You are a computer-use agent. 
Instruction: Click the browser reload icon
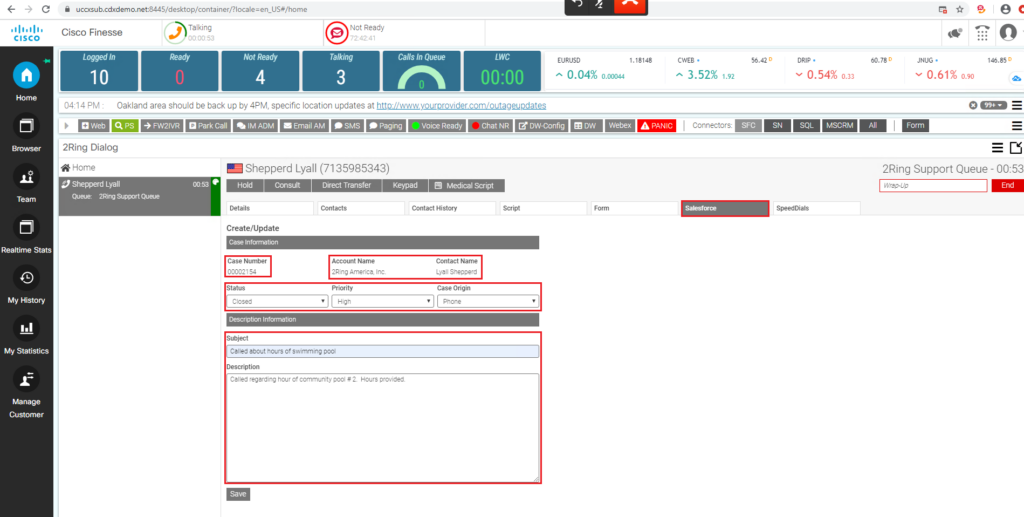point(45,9)
